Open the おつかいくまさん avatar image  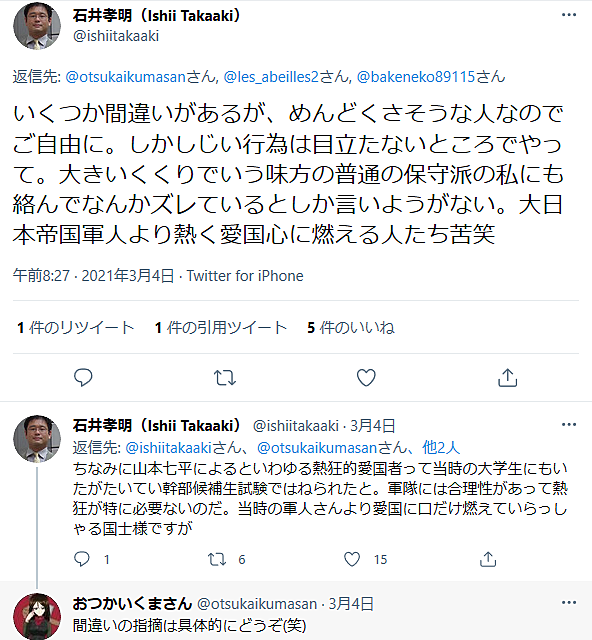tap(37, 616)
